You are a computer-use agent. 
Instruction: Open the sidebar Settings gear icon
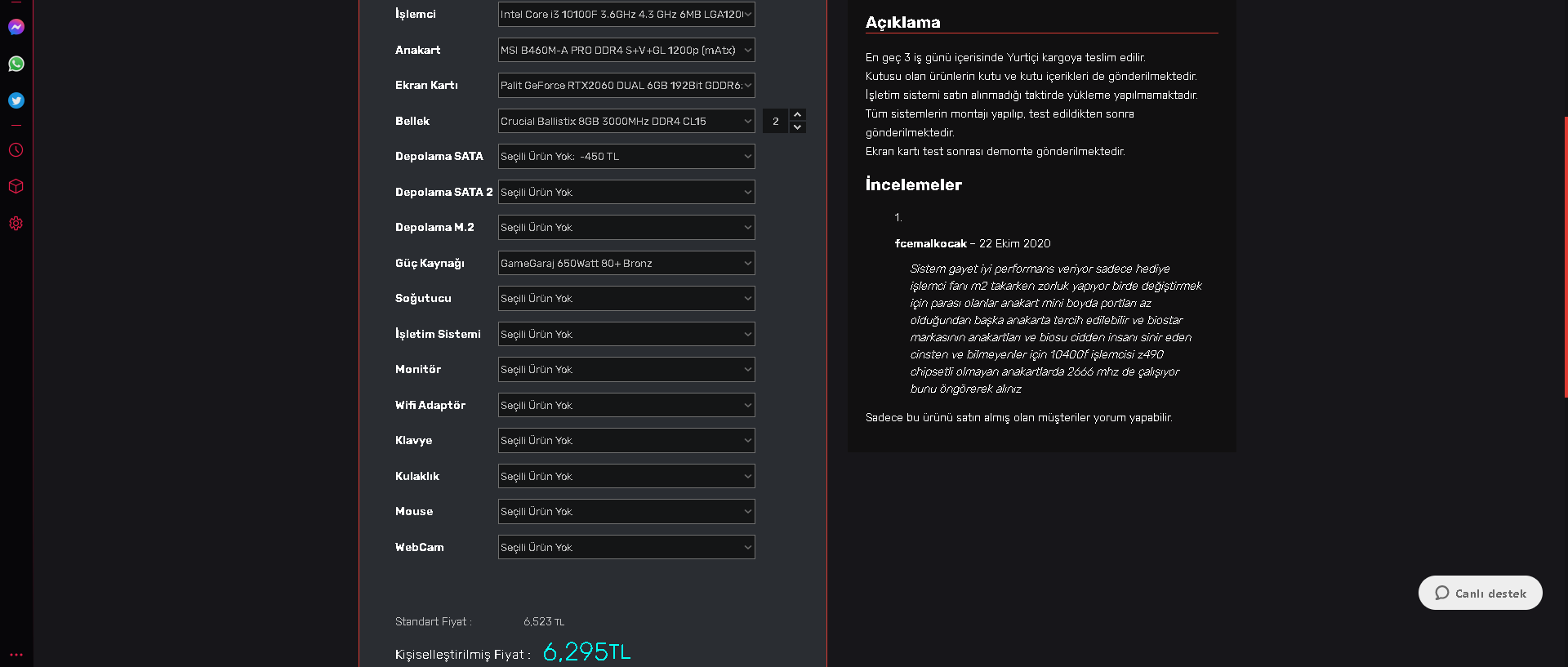click(16, 223)
